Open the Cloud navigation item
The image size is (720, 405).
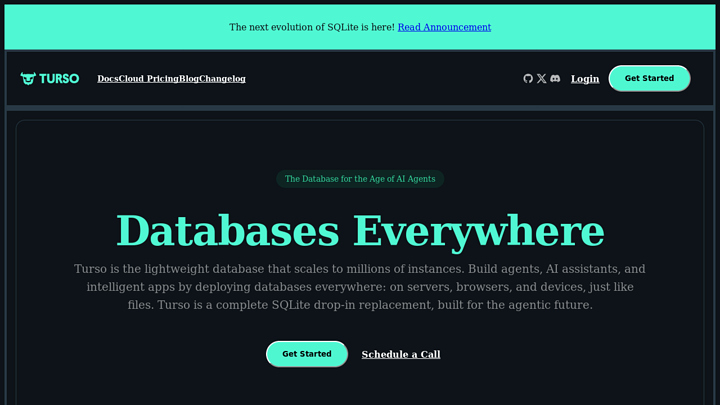tap(130, 79)
